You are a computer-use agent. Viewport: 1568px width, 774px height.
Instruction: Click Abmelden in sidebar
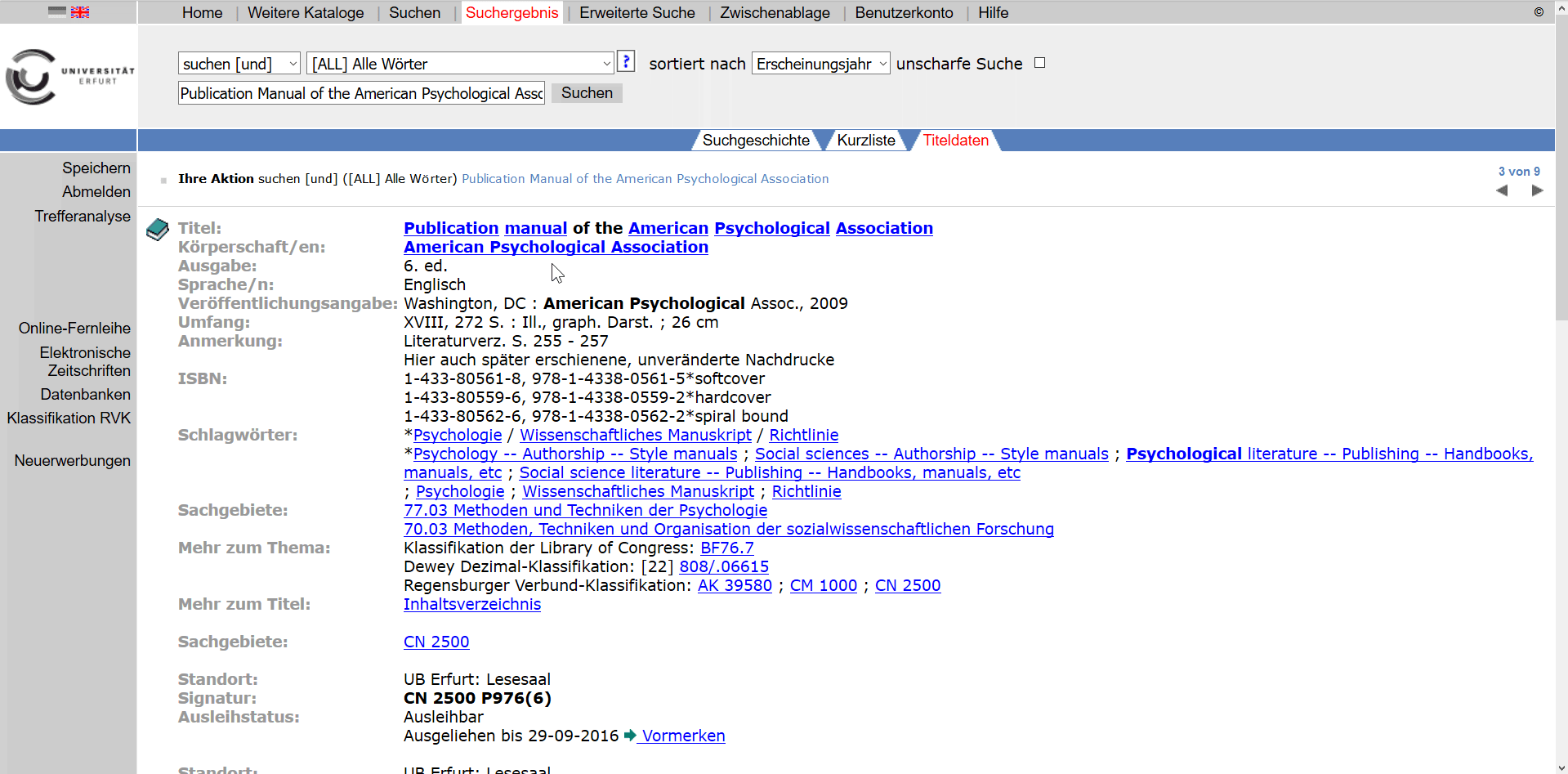point(96,192)
